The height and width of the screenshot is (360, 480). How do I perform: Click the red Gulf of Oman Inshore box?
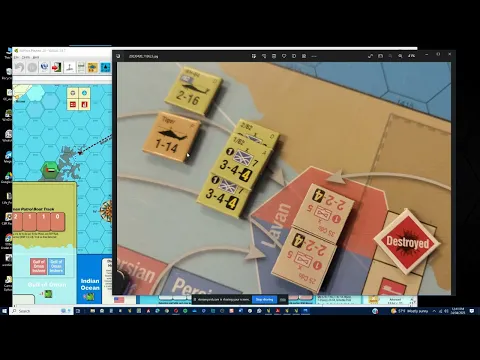[x=39, y=266]
